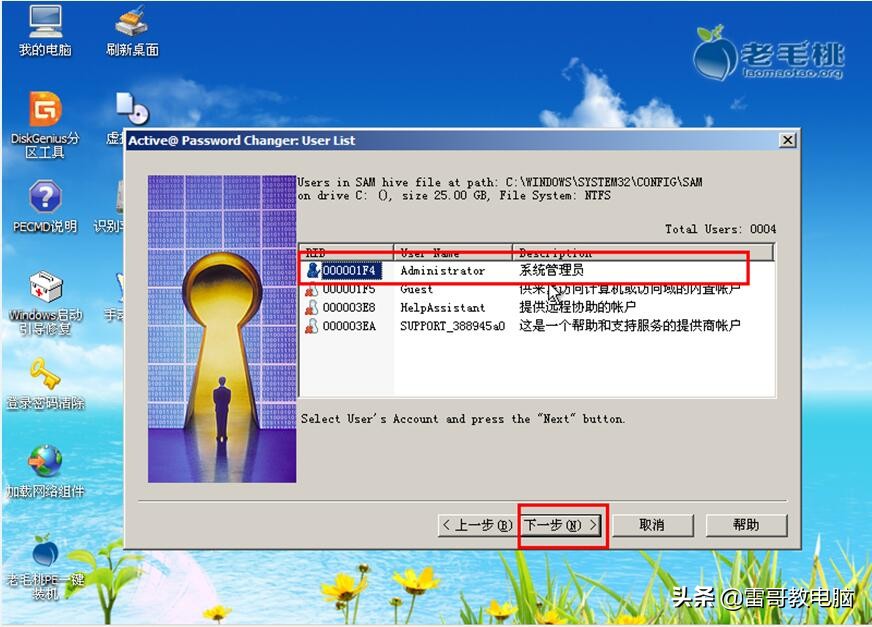Click RID value 000003E8
This screenshot has height=627, width=872.
click(349, 308)
